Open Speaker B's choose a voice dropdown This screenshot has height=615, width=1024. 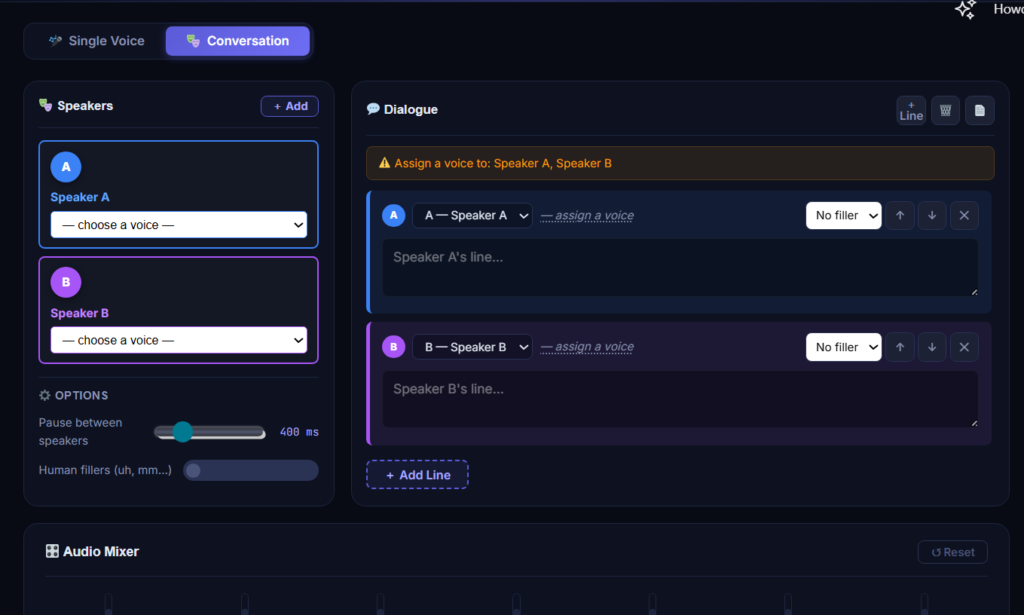click(178, 340)
